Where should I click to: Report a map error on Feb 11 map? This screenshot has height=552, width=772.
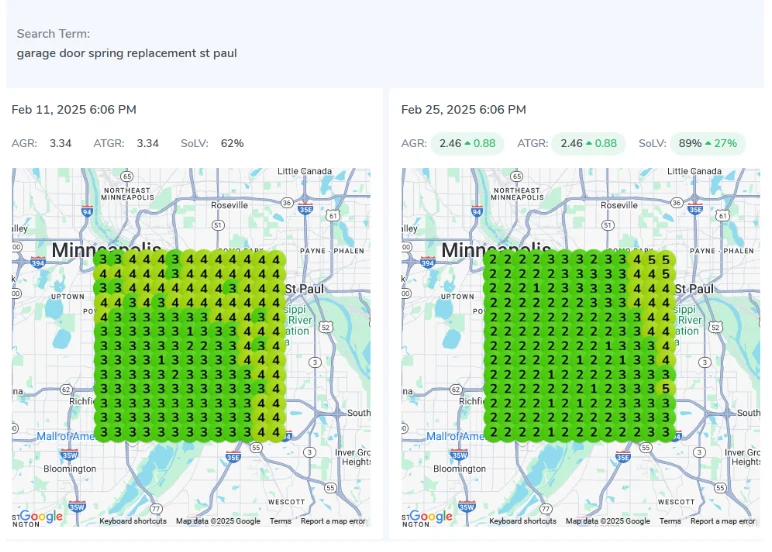tap(333, 521)
